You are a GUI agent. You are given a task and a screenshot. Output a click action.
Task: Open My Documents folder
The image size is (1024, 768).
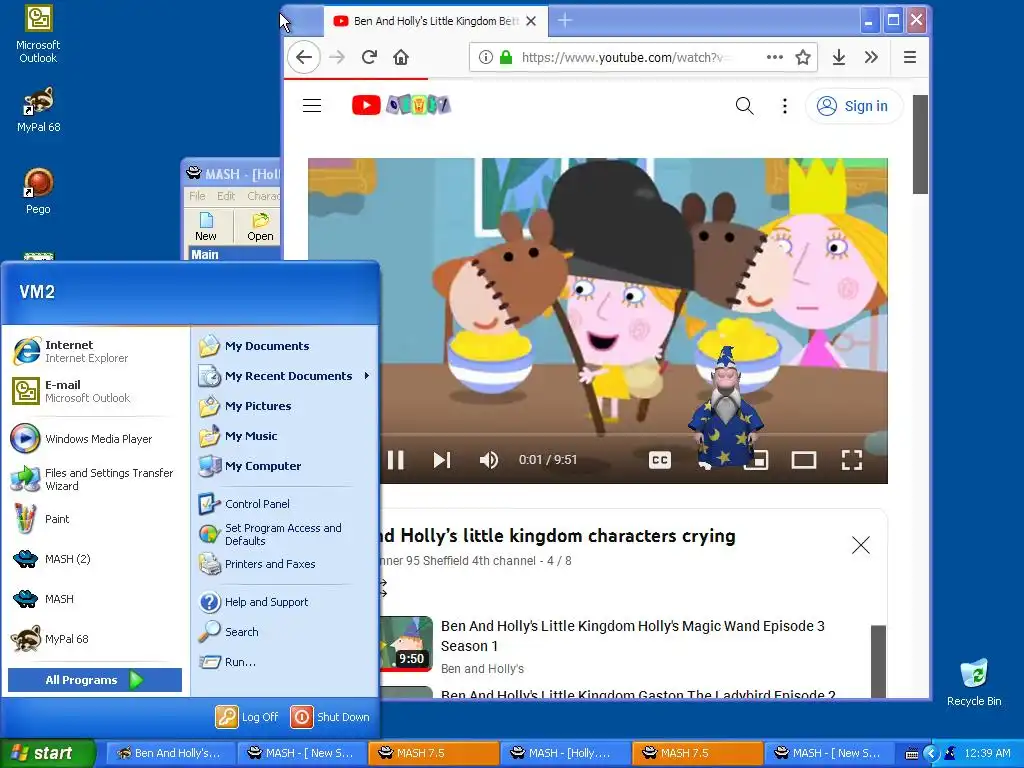click(285, 346)
